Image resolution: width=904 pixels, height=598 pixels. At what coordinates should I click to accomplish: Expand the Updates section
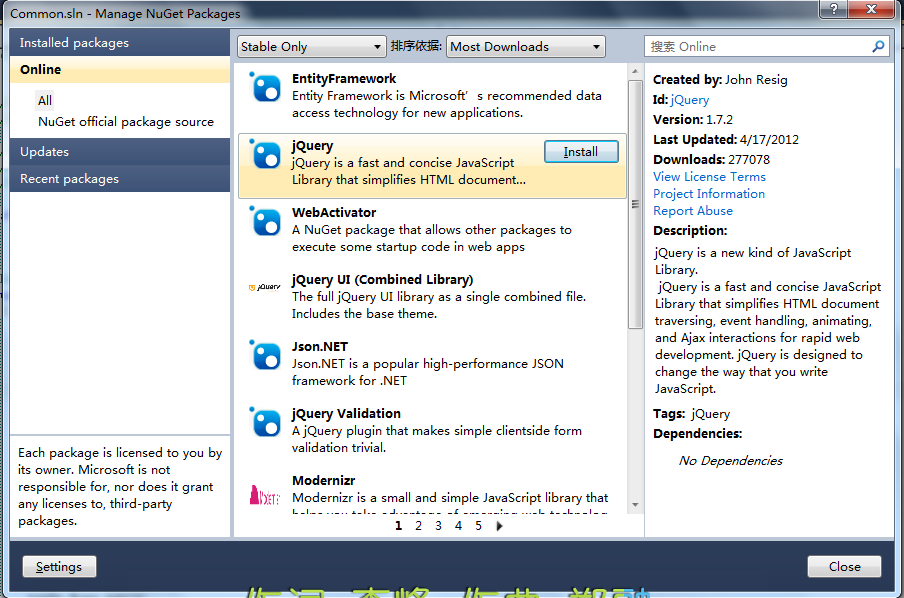120,152
